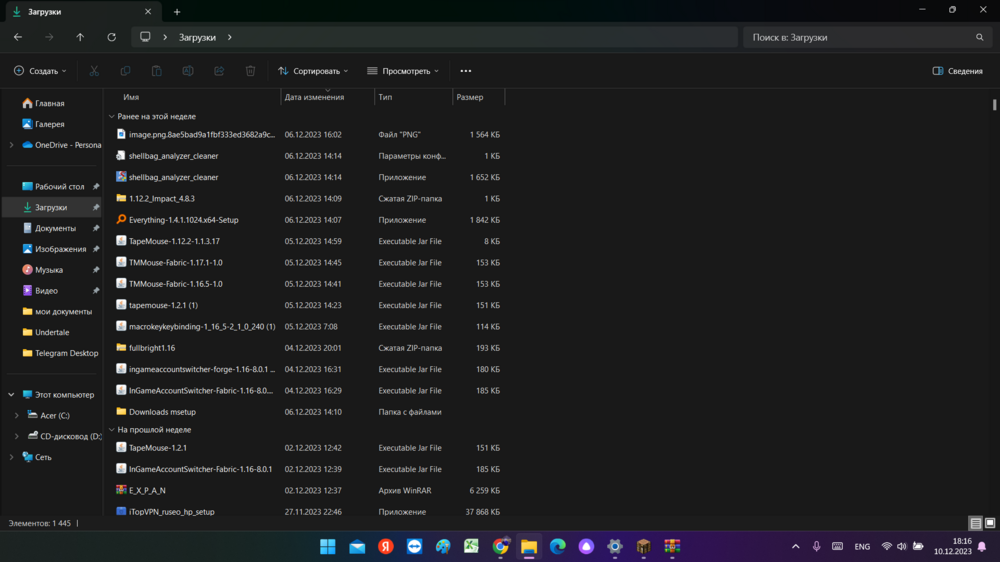Screen dimensions: 1000x562
Task: Expand Acer (C:) drive node
Action: pos(17,415)
